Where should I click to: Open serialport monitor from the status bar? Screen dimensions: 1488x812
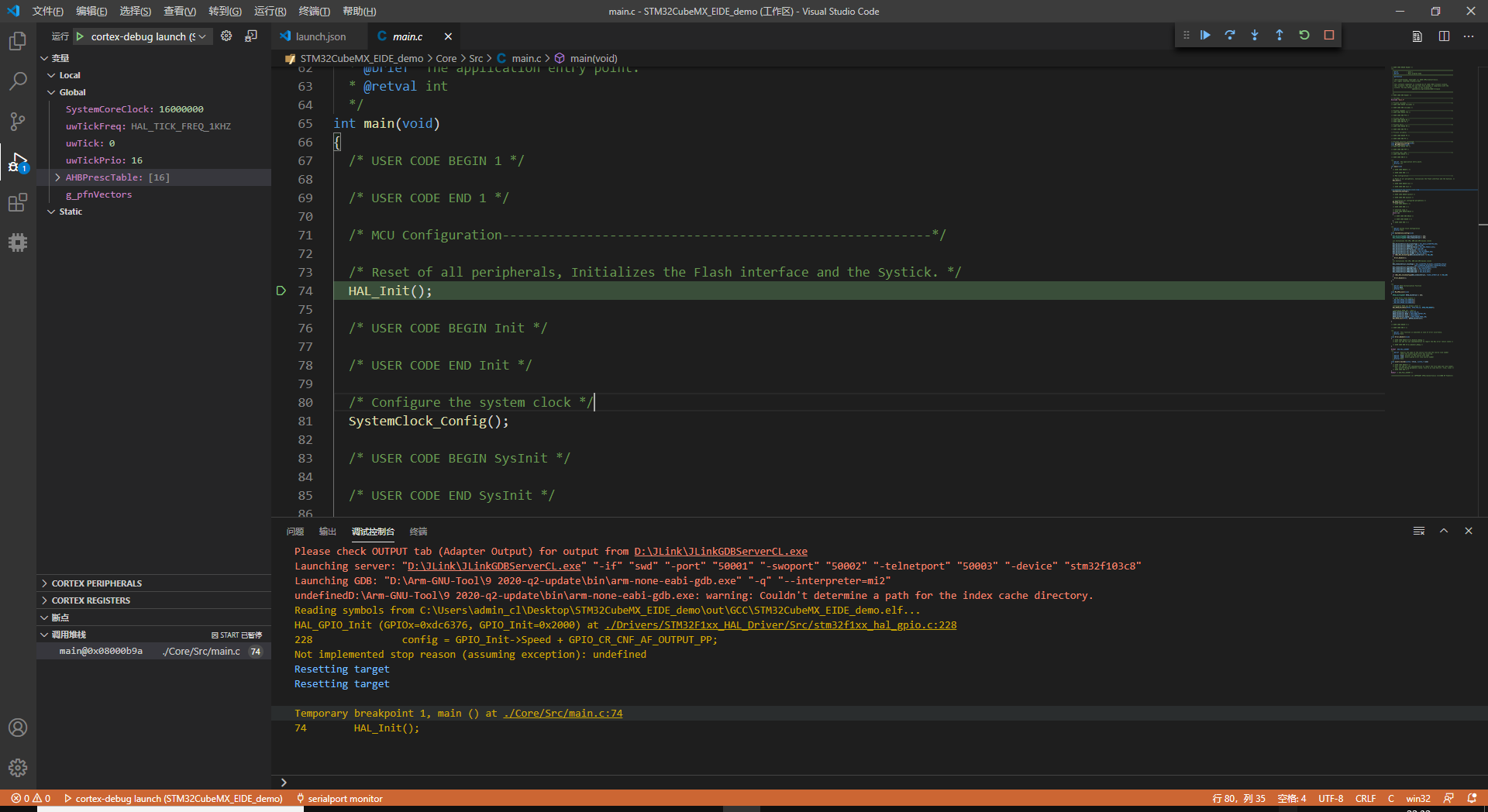coord(339,798)
